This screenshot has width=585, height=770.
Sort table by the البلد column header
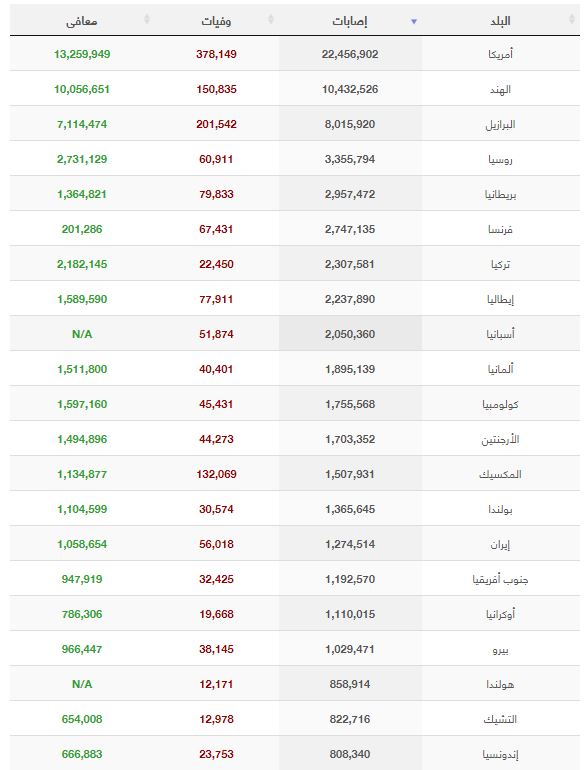[501, 21]
